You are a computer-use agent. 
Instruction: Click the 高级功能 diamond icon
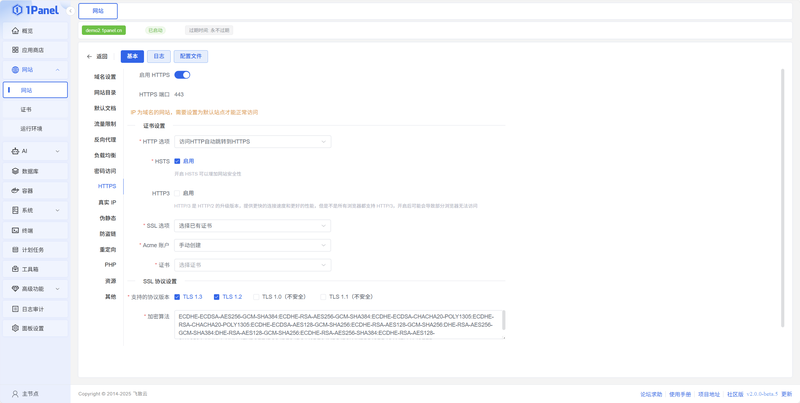click(x=15, y=289)
